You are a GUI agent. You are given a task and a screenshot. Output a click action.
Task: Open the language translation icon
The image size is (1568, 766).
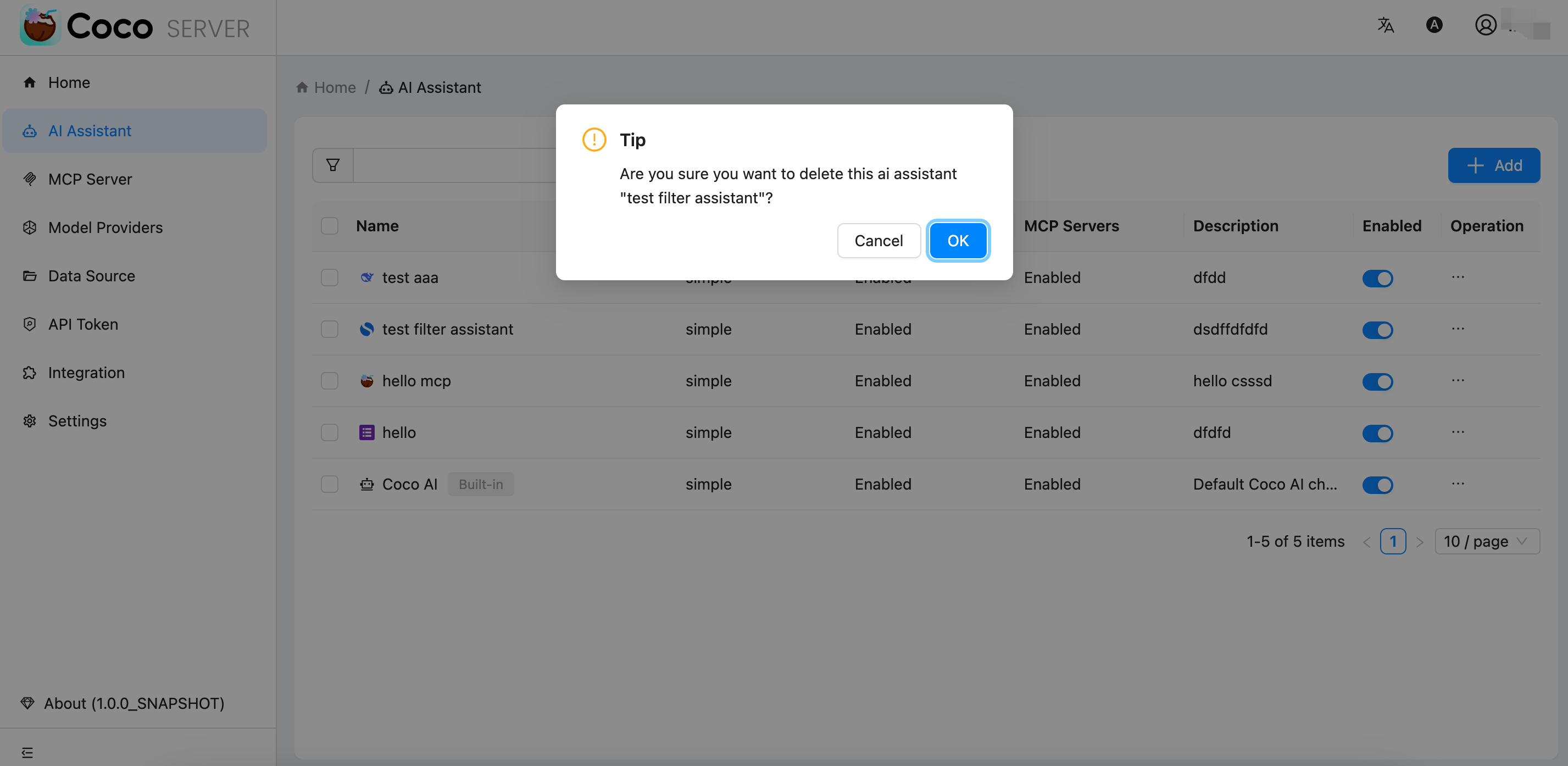(x=1386, y=25)
